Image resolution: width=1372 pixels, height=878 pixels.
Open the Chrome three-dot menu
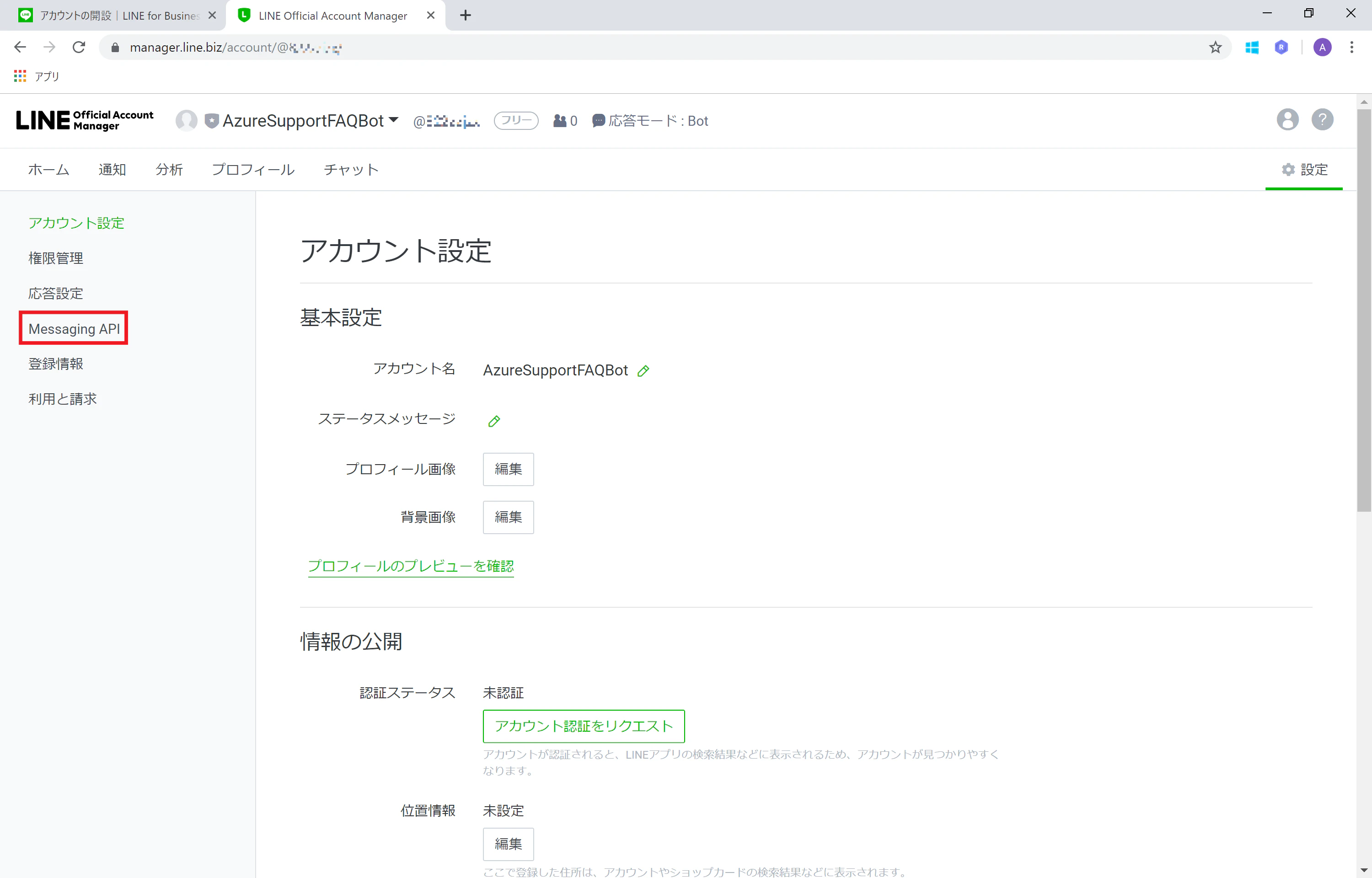[1351, 47]
